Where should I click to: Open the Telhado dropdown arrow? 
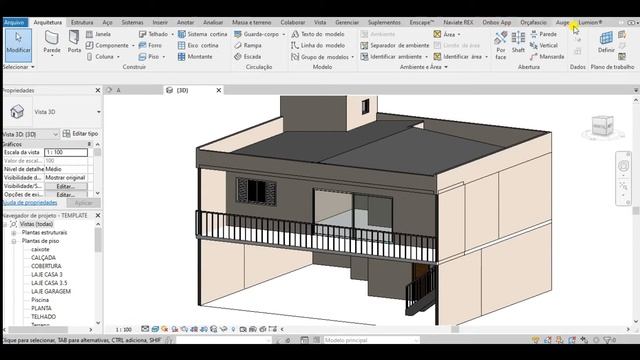tap(173, 34)
